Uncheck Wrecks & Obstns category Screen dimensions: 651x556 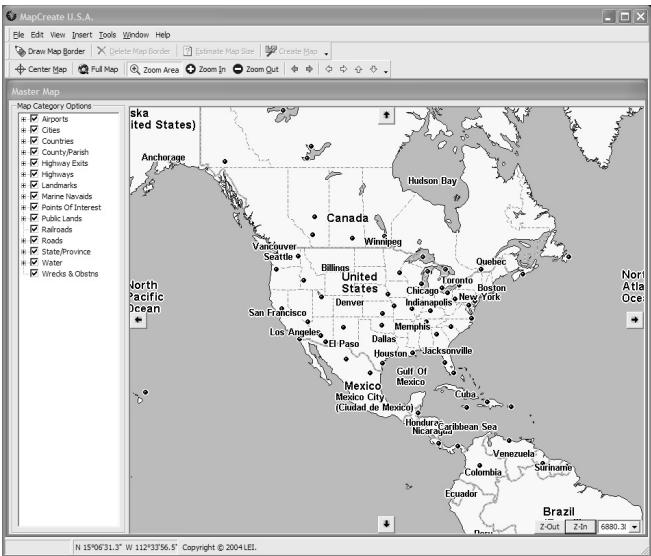[34, 273]
